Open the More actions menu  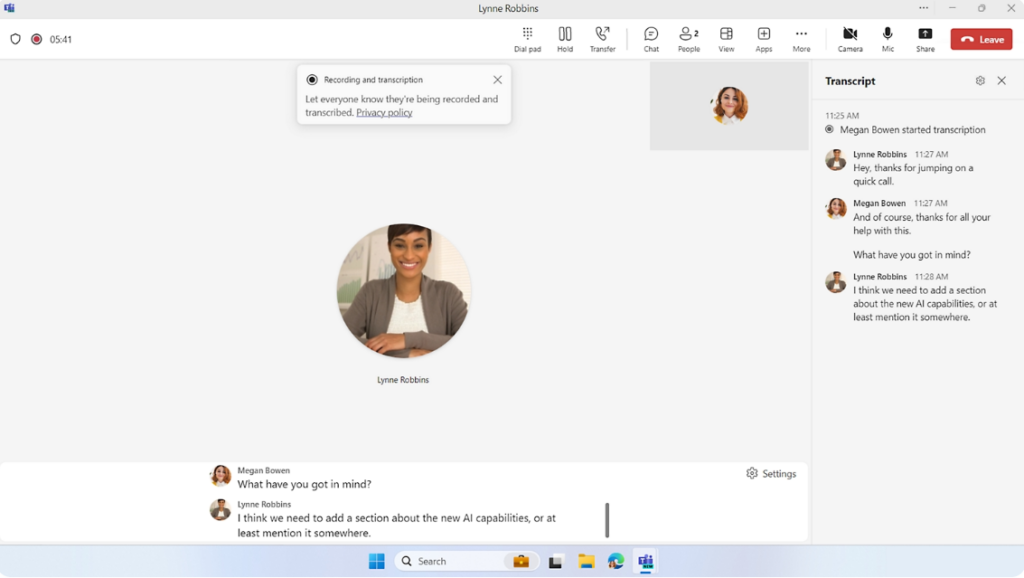click(801, 39)
